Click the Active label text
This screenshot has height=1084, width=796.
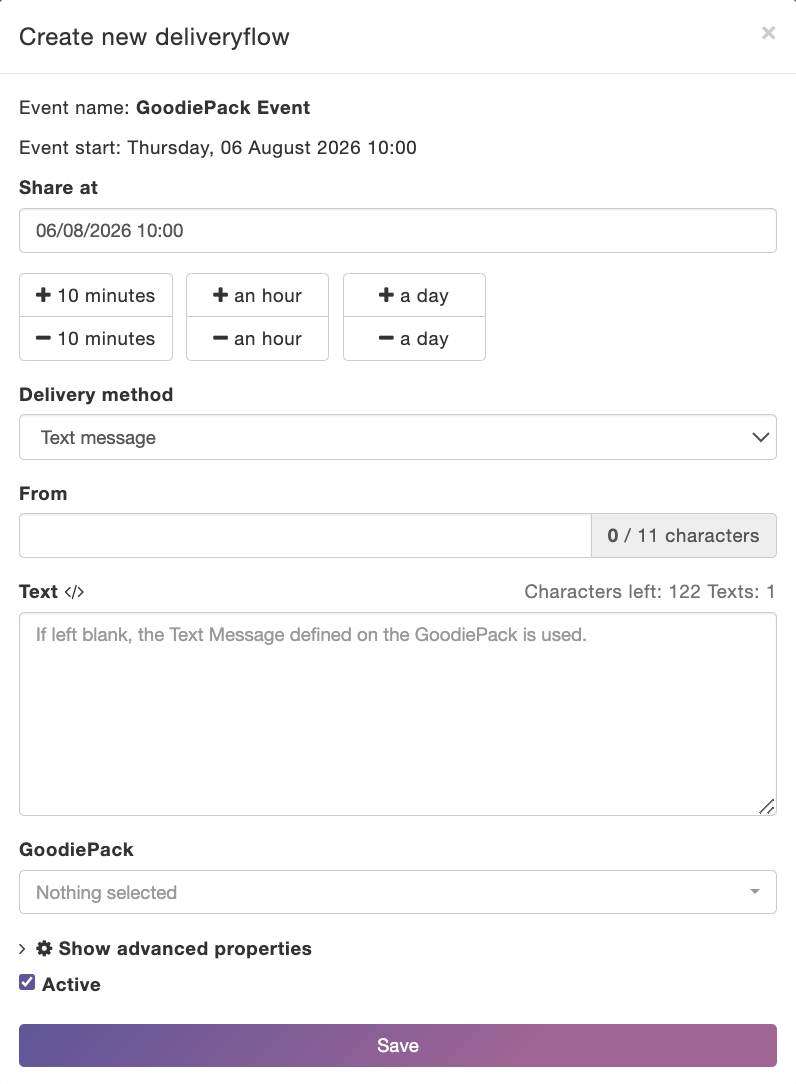(x=71, y=984)
